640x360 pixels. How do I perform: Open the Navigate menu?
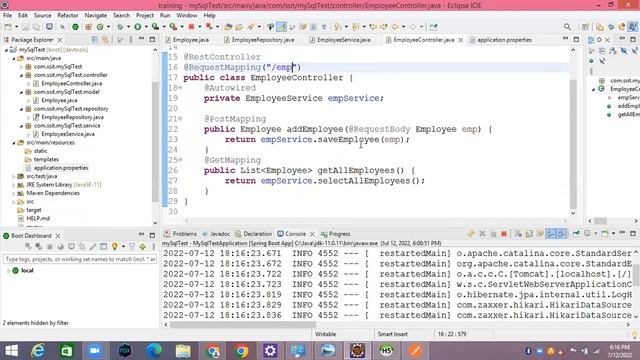96,16
